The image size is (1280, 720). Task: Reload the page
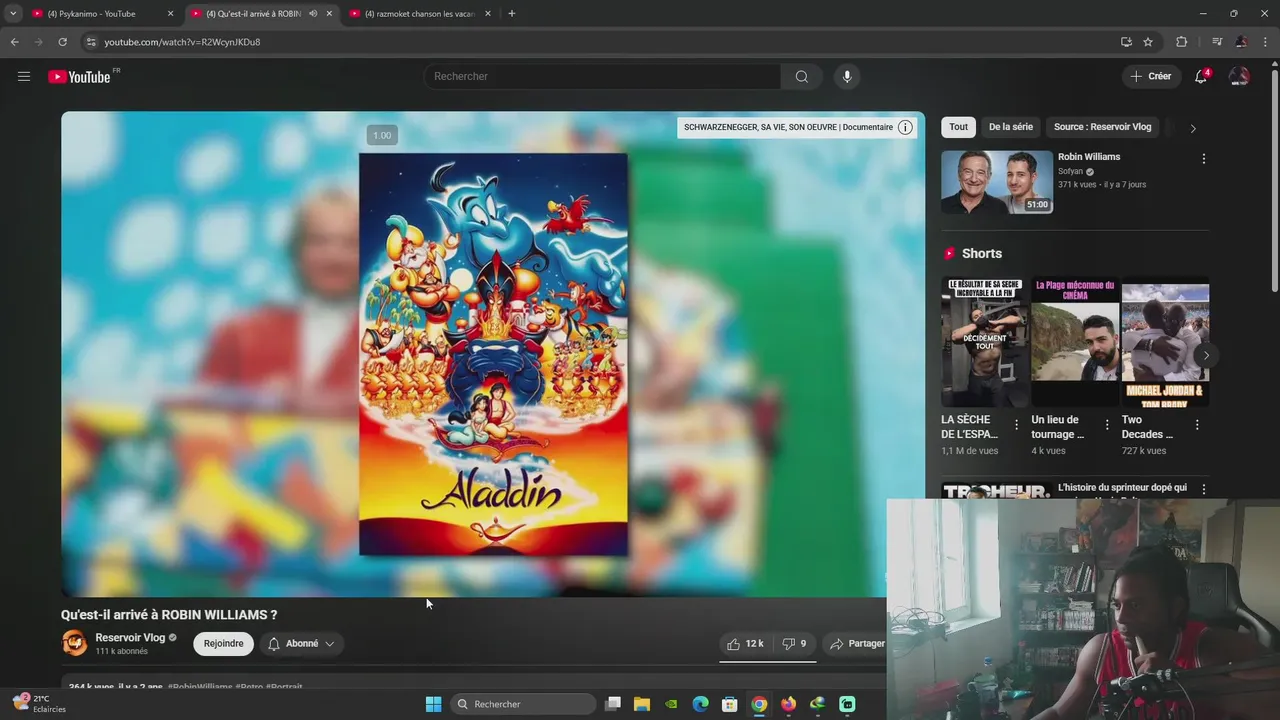(x=62, y=42)
